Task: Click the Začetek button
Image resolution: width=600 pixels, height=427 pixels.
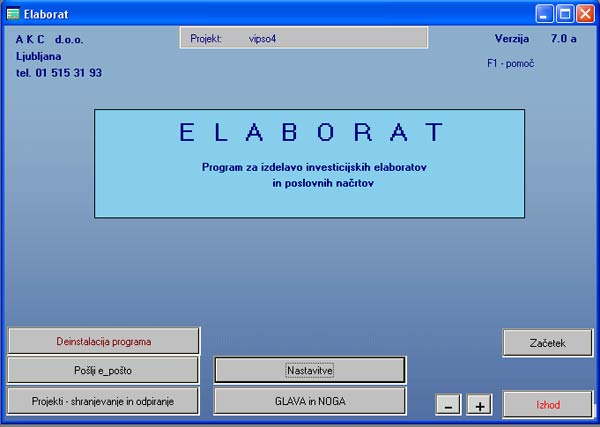Action: (x=547, y=343)
